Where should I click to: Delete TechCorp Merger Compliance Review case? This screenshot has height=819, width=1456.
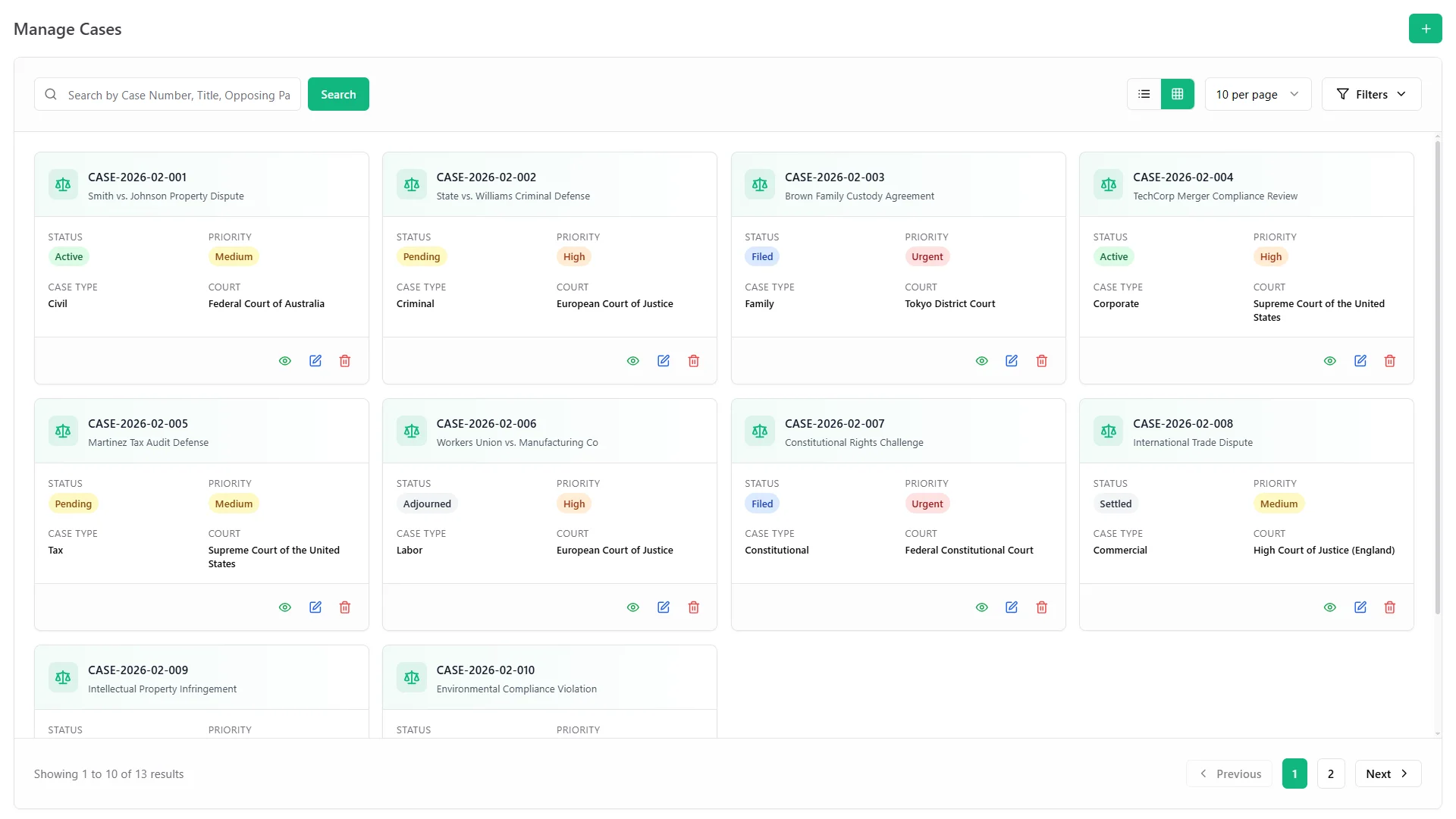coord(1390,361)
